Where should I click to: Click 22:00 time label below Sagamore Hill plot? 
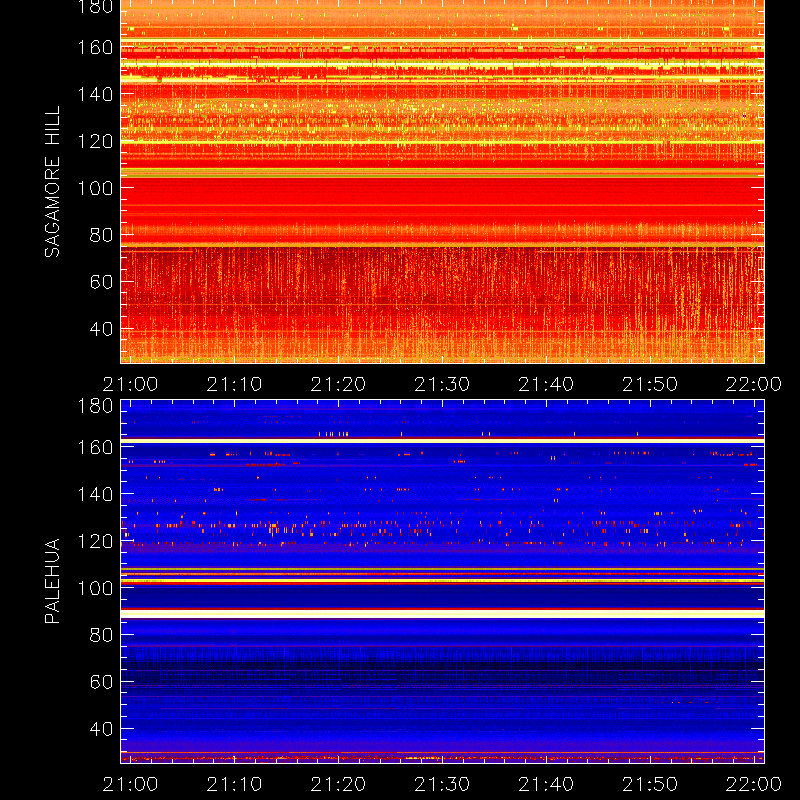754,384
